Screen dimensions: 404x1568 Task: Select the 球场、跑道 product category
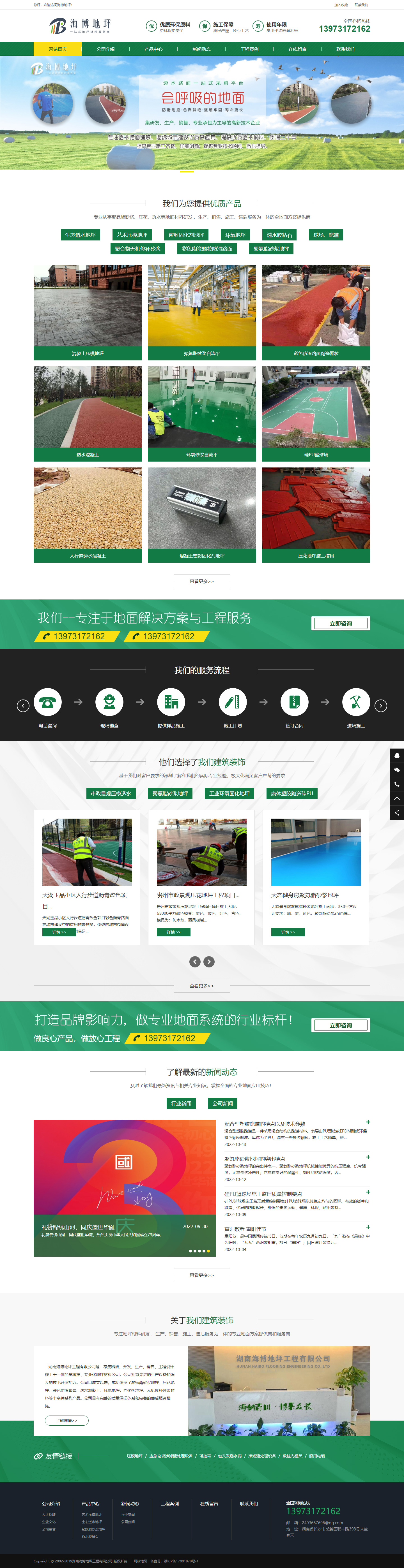click(326, 235)
